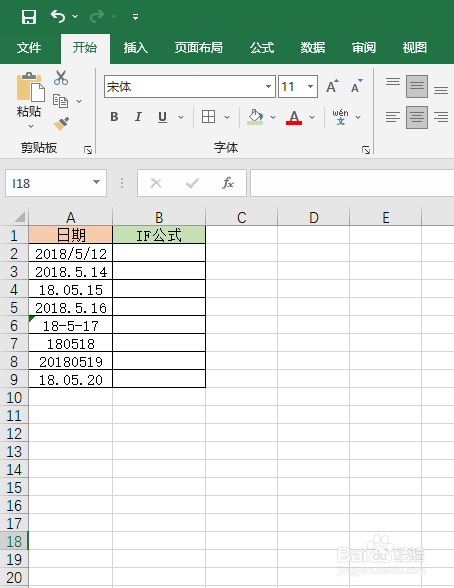Open fill color dropdown arrow

pyautogui.click(x=273, y=117)
